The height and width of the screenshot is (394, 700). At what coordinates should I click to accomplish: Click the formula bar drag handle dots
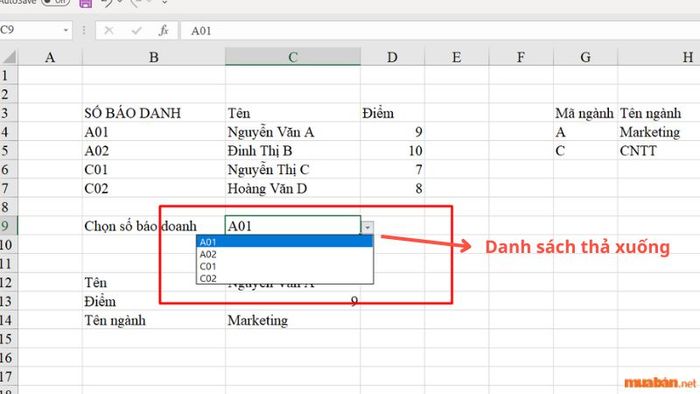coord(84,30)
